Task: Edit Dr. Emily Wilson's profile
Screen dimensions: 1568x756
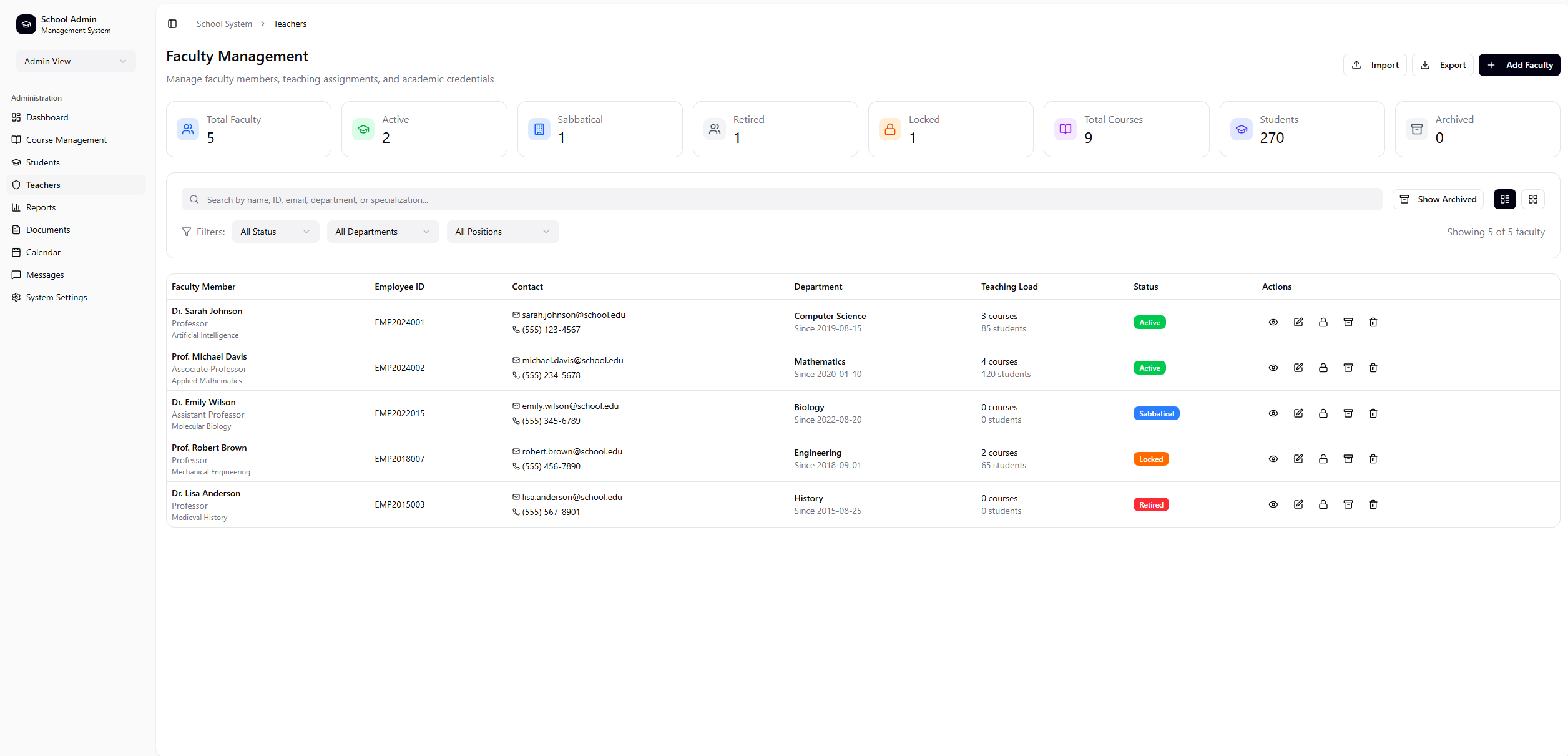Action: click(x=1298, y=413)
